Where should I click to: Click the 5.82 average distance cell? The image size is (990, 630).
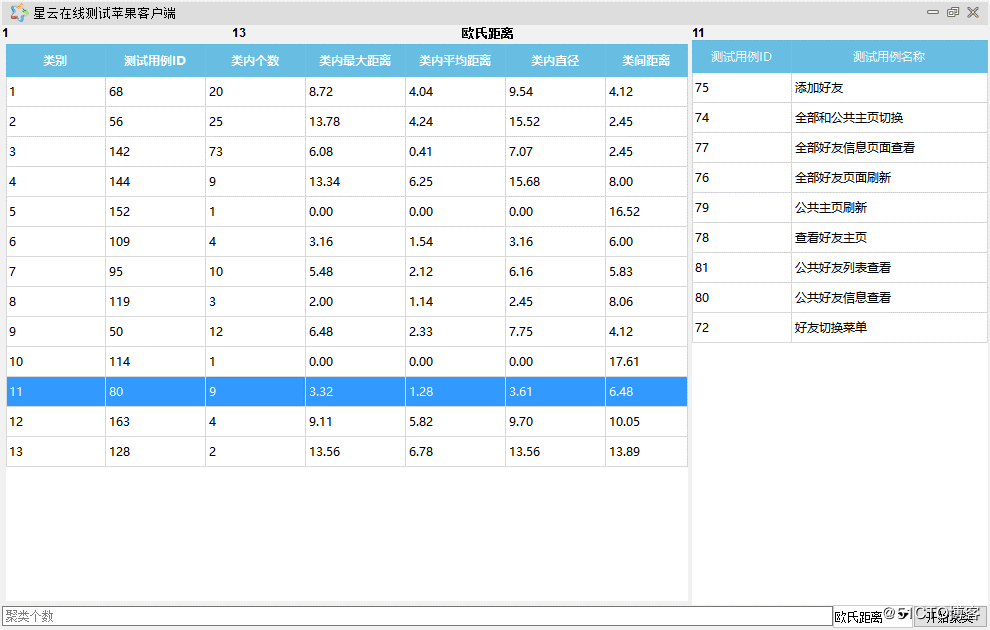click(x=455, y=422)
